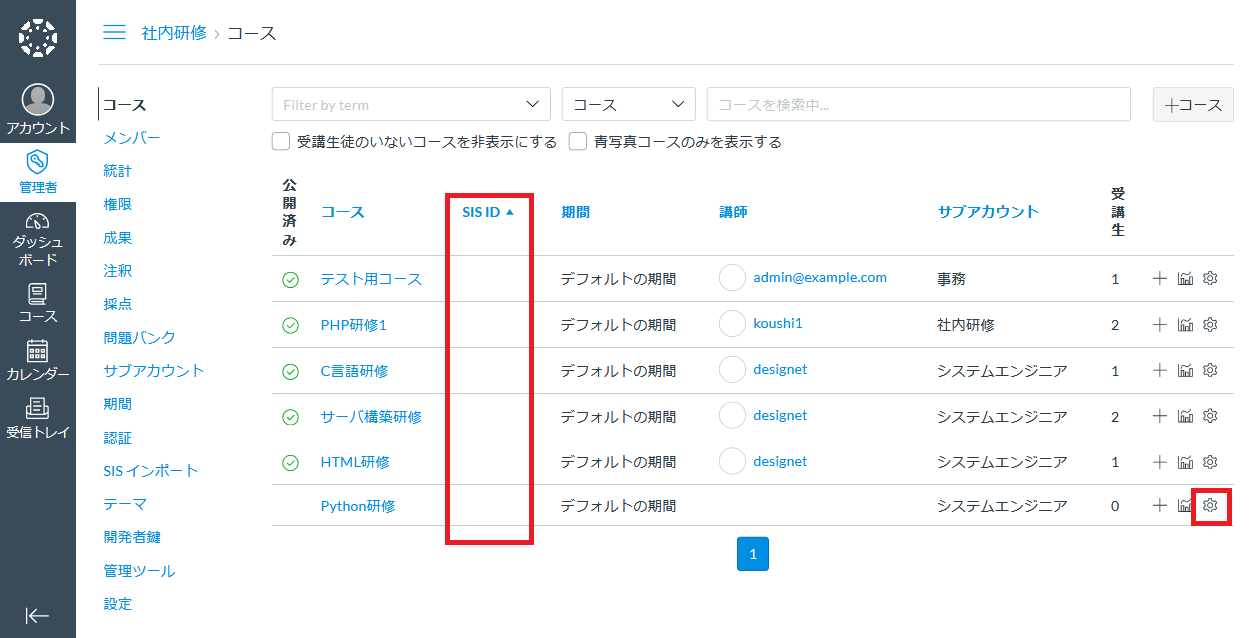Viewport: 1256px width, 638px height.
Task: Click the course search input field
Action: 918,105
